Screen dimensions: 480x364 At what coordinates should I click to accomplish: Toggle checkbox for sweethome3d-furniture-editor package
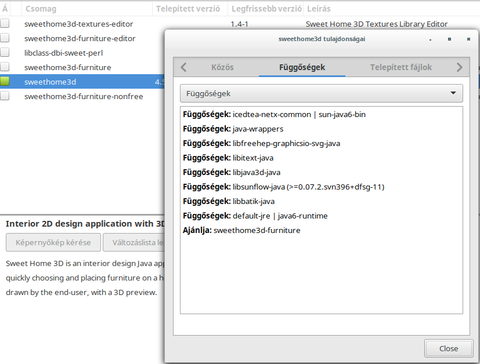(x=5, y=38)
